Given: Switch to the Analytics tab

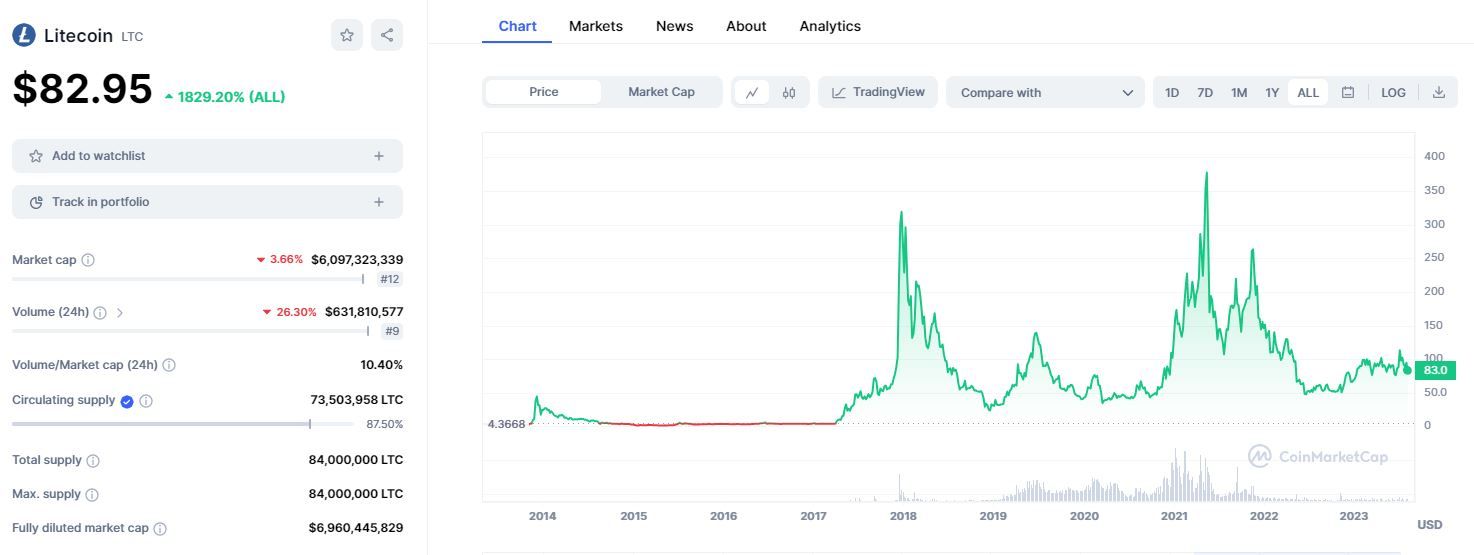Looking at the screenshot, I should pos(830,26).
